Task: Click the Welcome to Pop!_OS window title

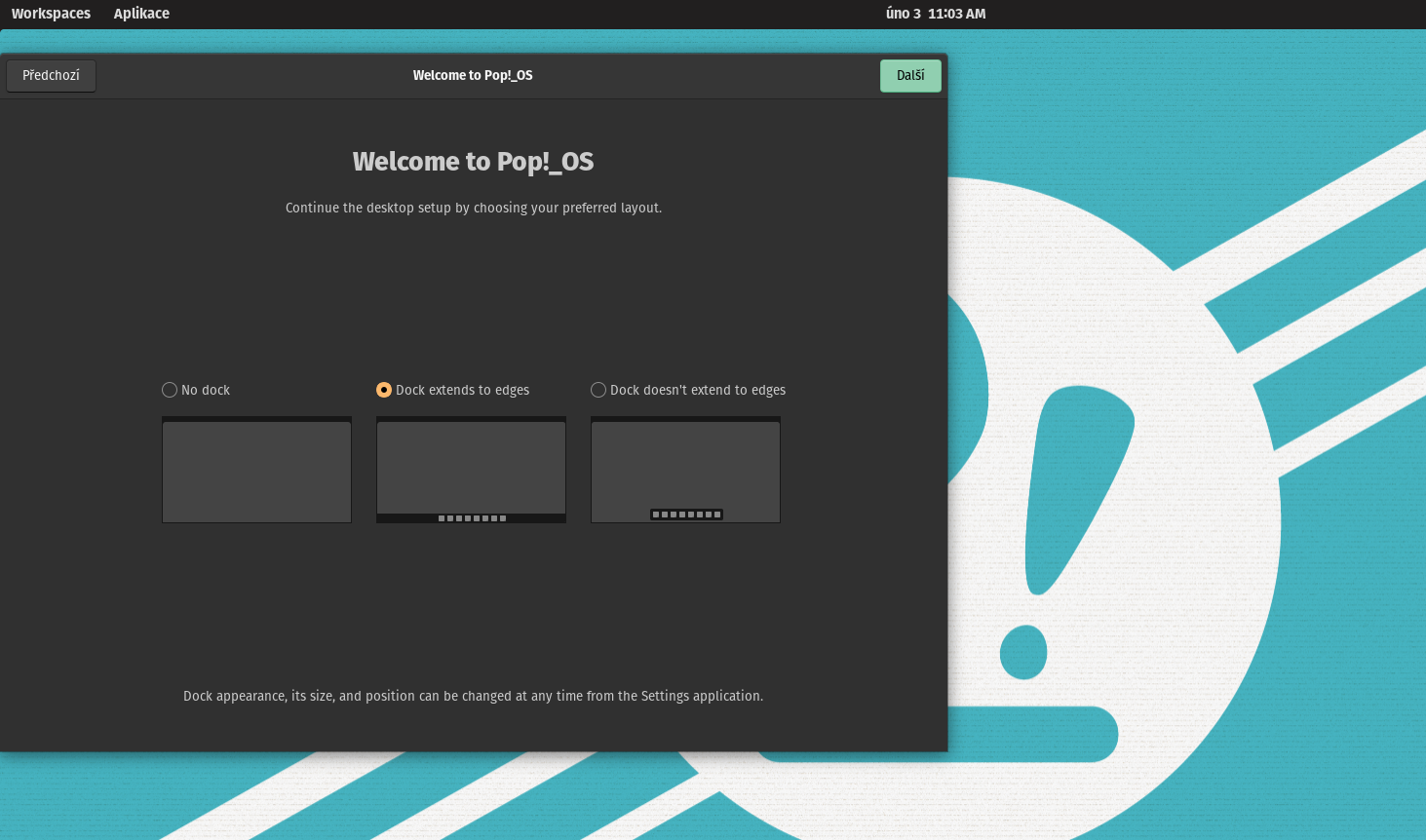Action: (473, 75)
